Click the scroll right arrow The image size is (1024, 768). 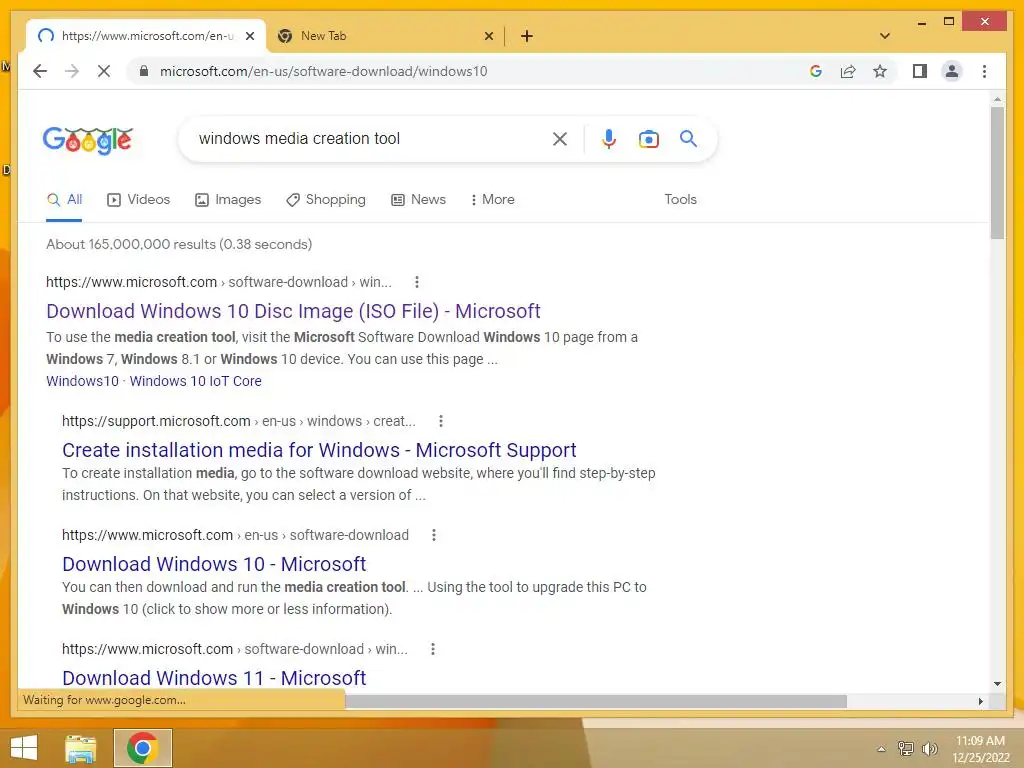point(980,701)
